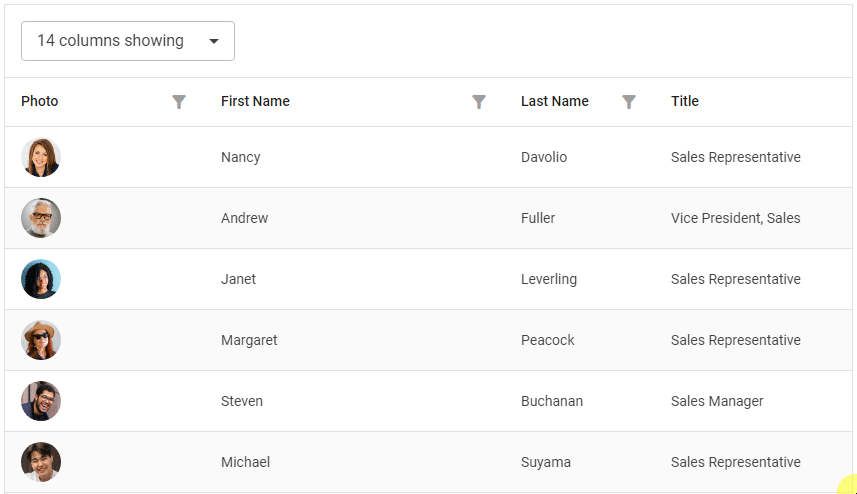Sort by the First Name column header

point(255,101)
